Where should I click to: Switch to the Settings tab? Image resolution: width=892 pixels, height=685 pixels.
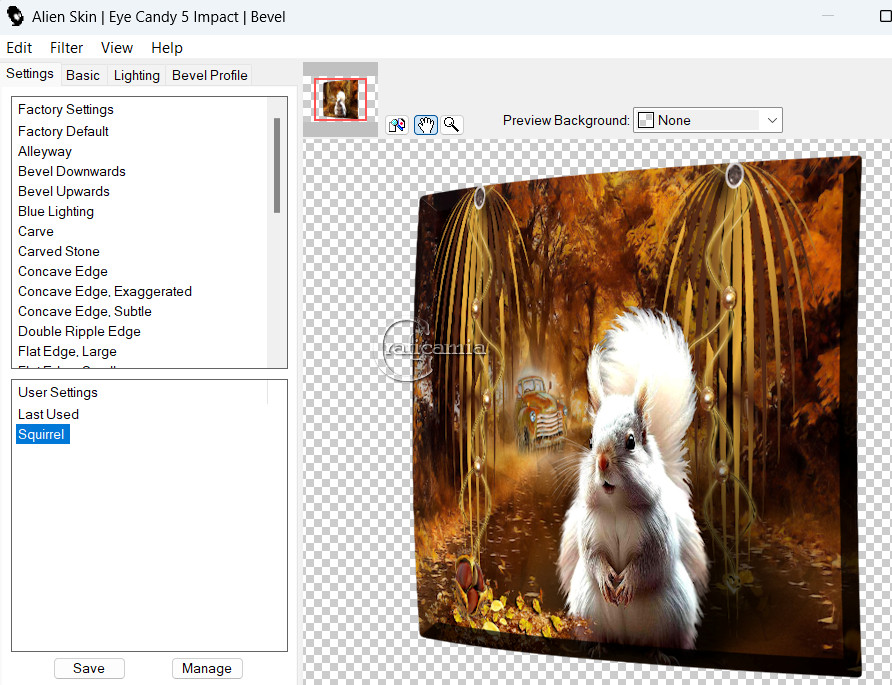pyautogui.click(x=30, y=74)
